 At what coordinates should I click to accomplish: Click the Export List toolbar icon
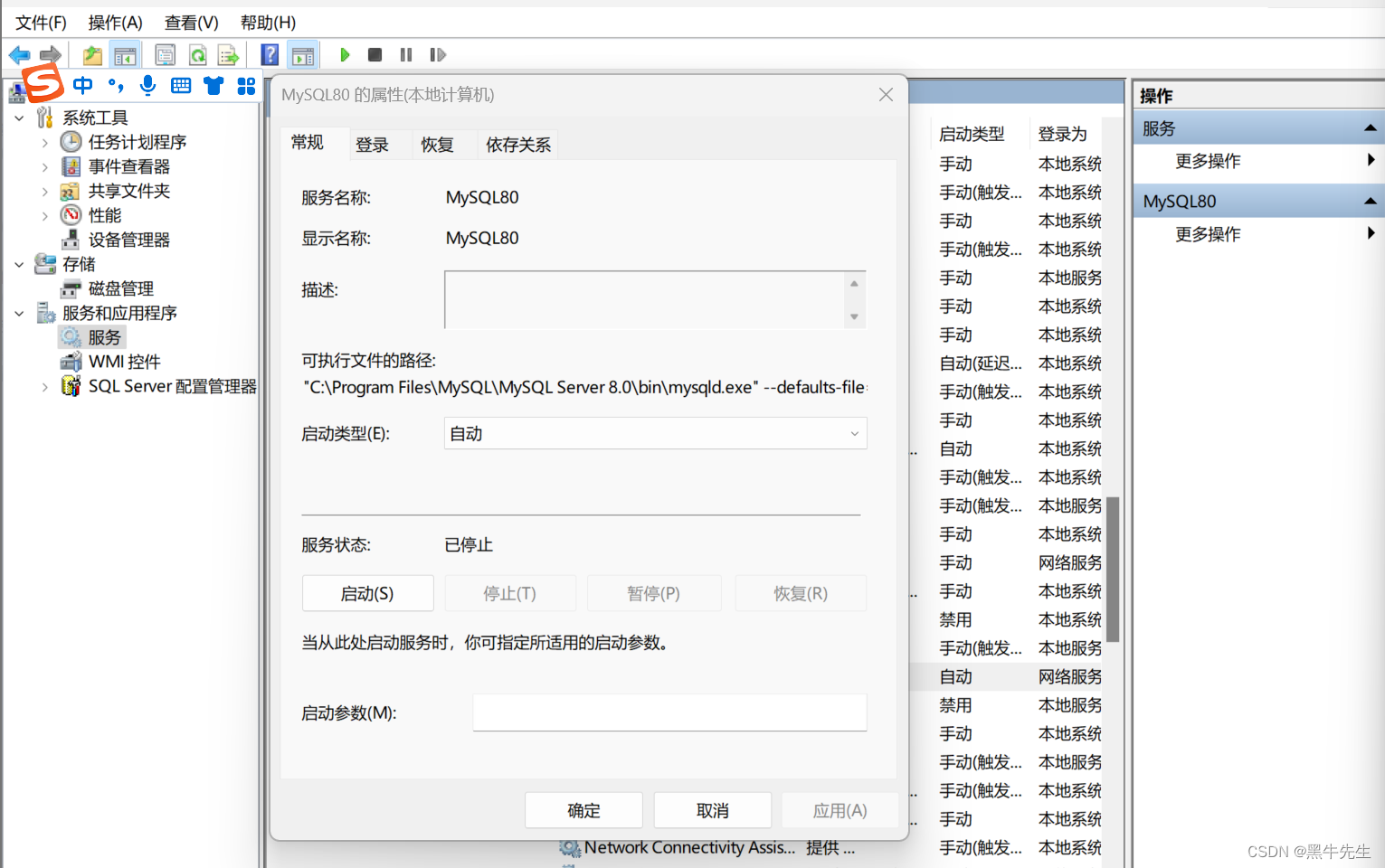click(228, 55)
